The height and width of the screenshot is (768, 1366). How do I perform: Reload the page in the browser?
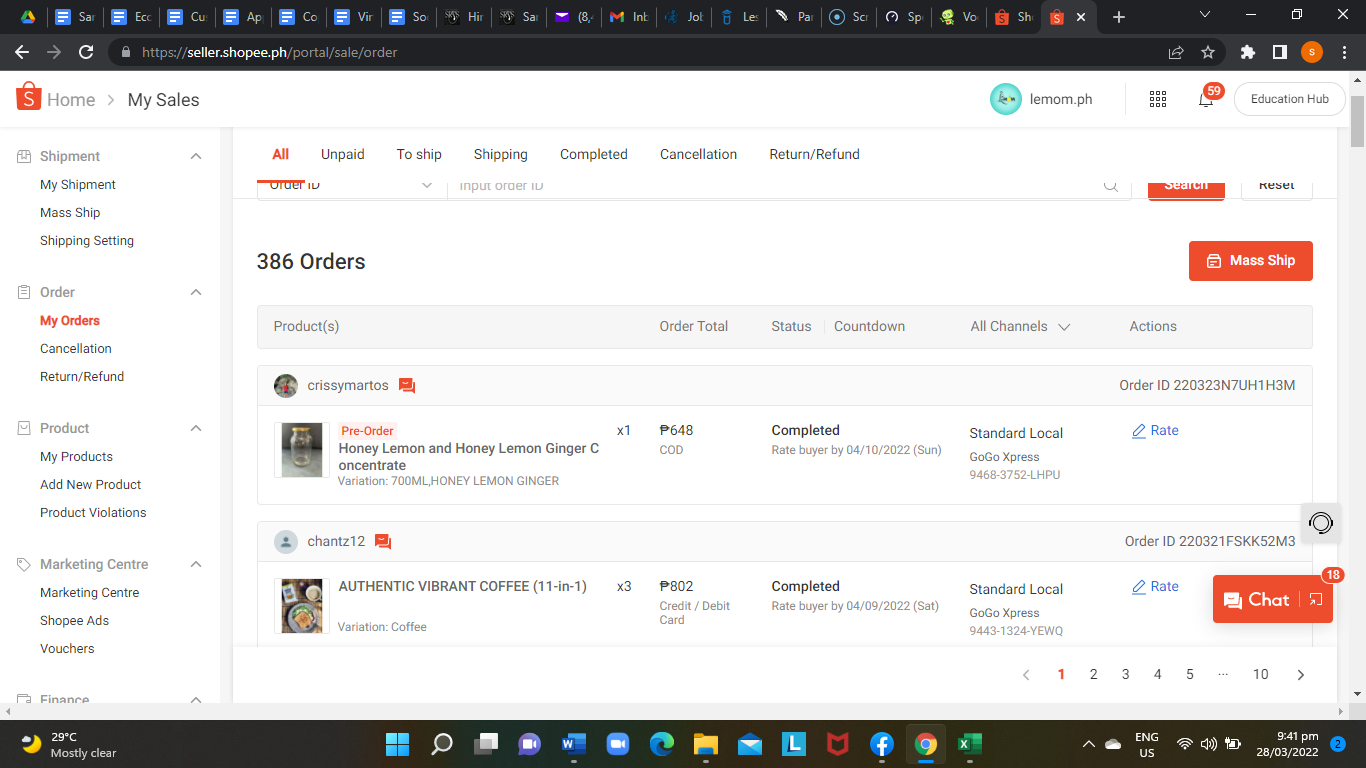(86, 52)
